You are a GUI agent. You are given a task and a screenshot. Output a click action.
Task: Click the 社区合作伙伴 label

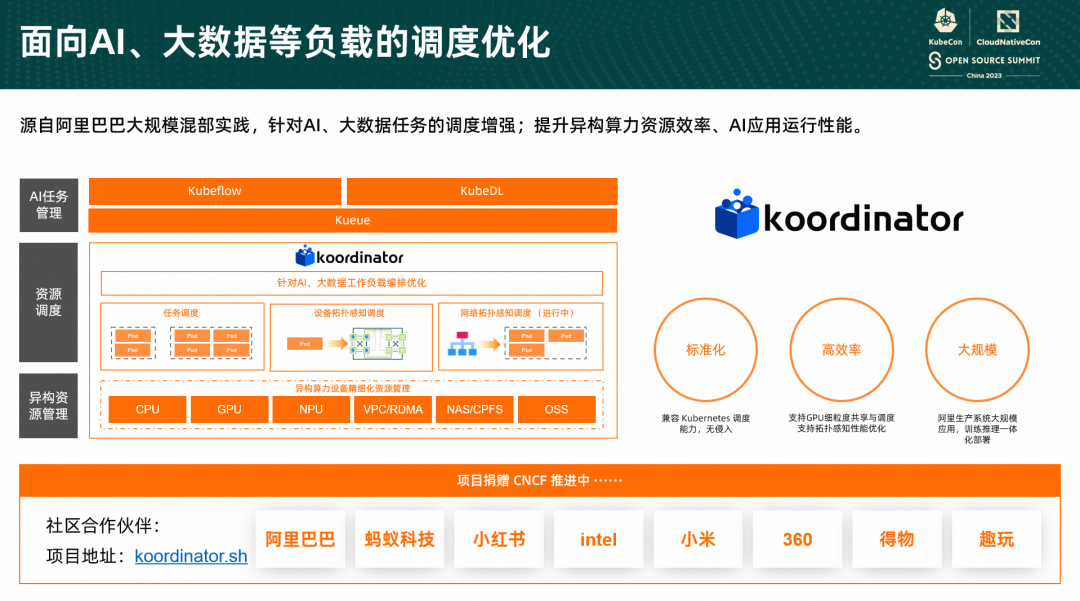pos(103,526)
